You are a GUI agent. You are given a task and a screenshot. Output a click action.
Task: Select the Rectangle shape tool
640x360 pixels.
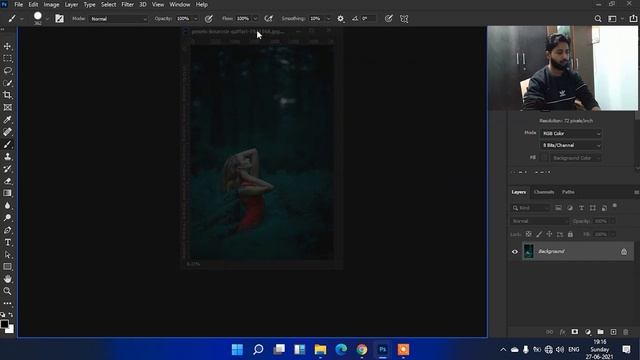(x=7, y=267)
